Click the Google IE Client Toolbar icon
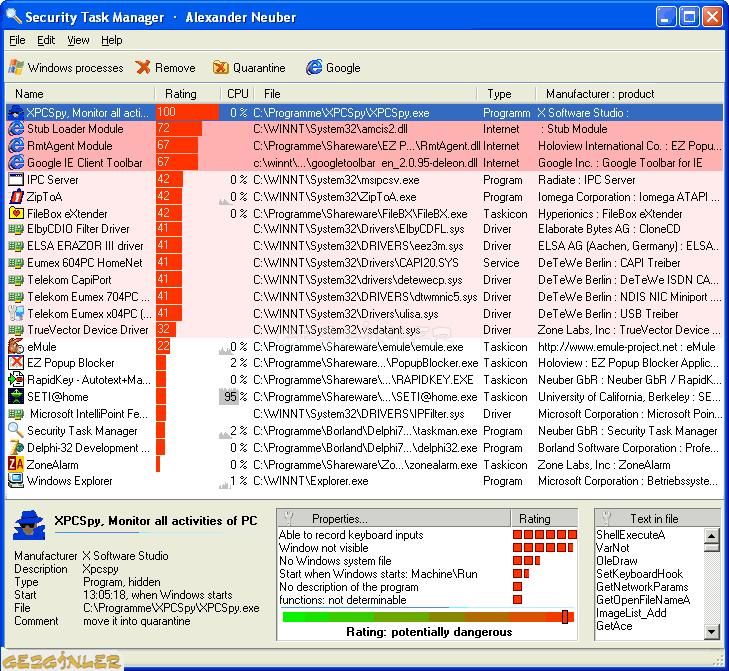 [16, 162]
